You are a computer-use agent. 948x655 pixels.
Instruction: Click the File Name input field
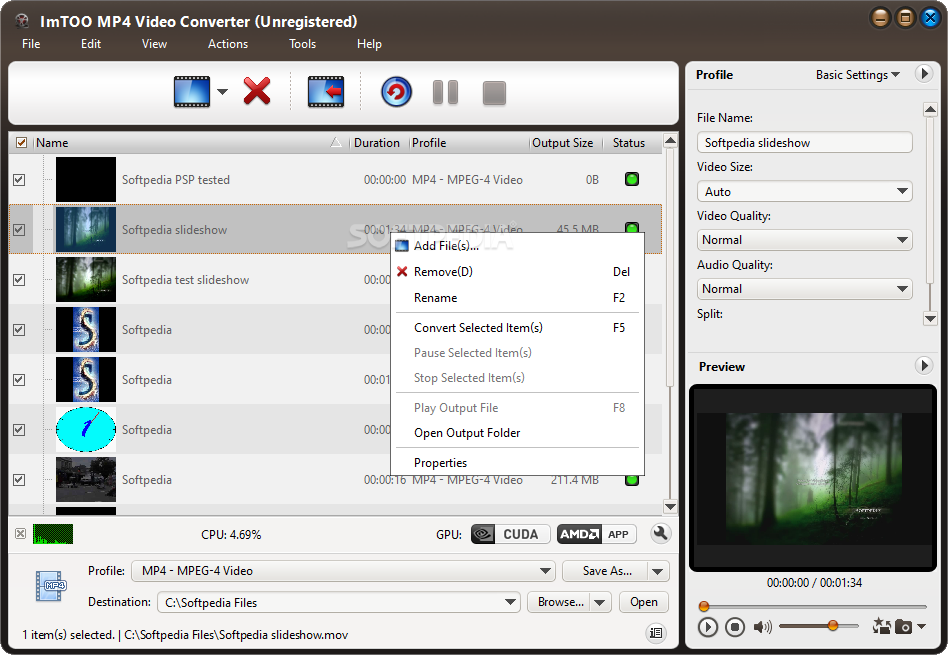[804, 143]
